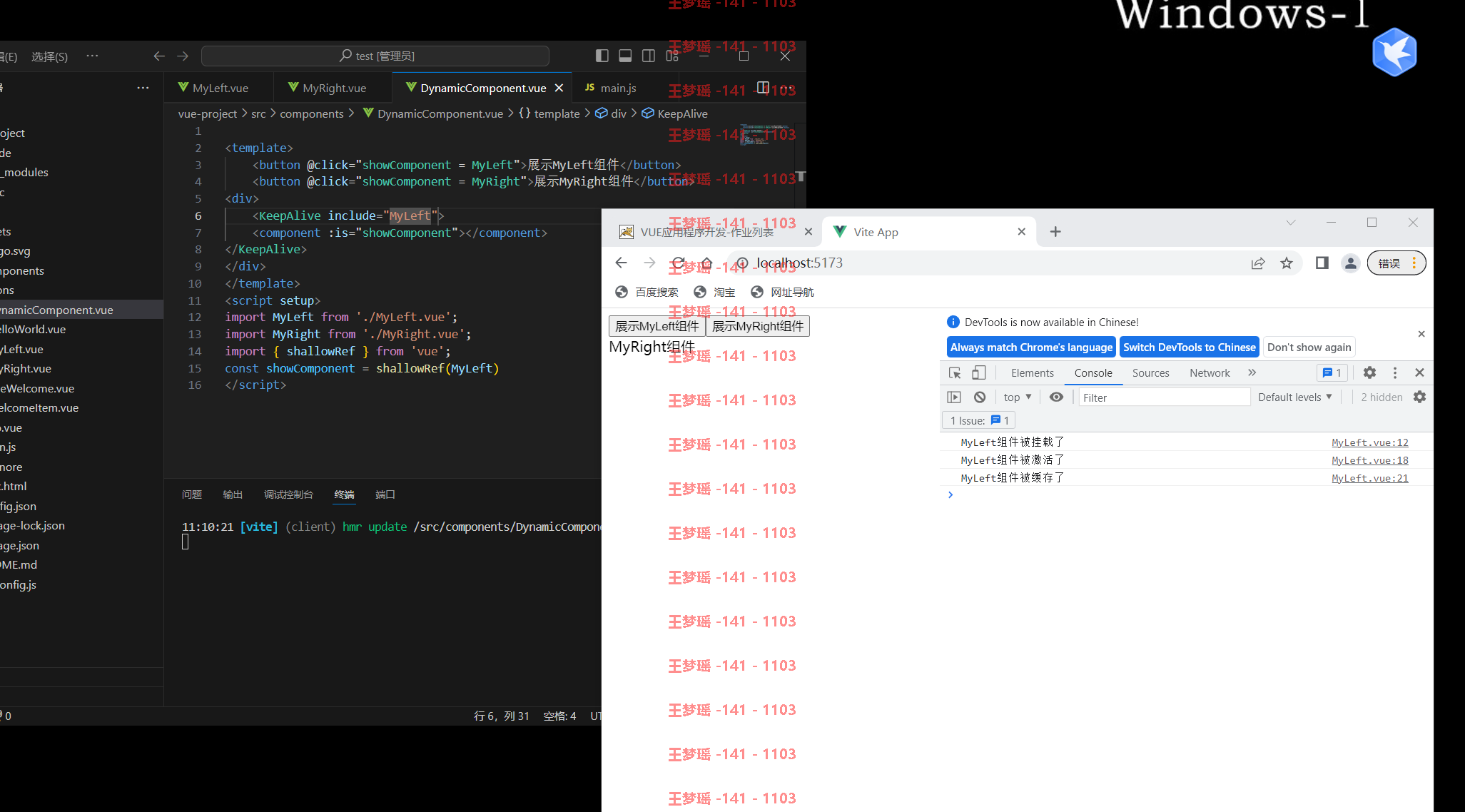Open the 输出 panel tab

pyautogui.click(x=233, y=494)
